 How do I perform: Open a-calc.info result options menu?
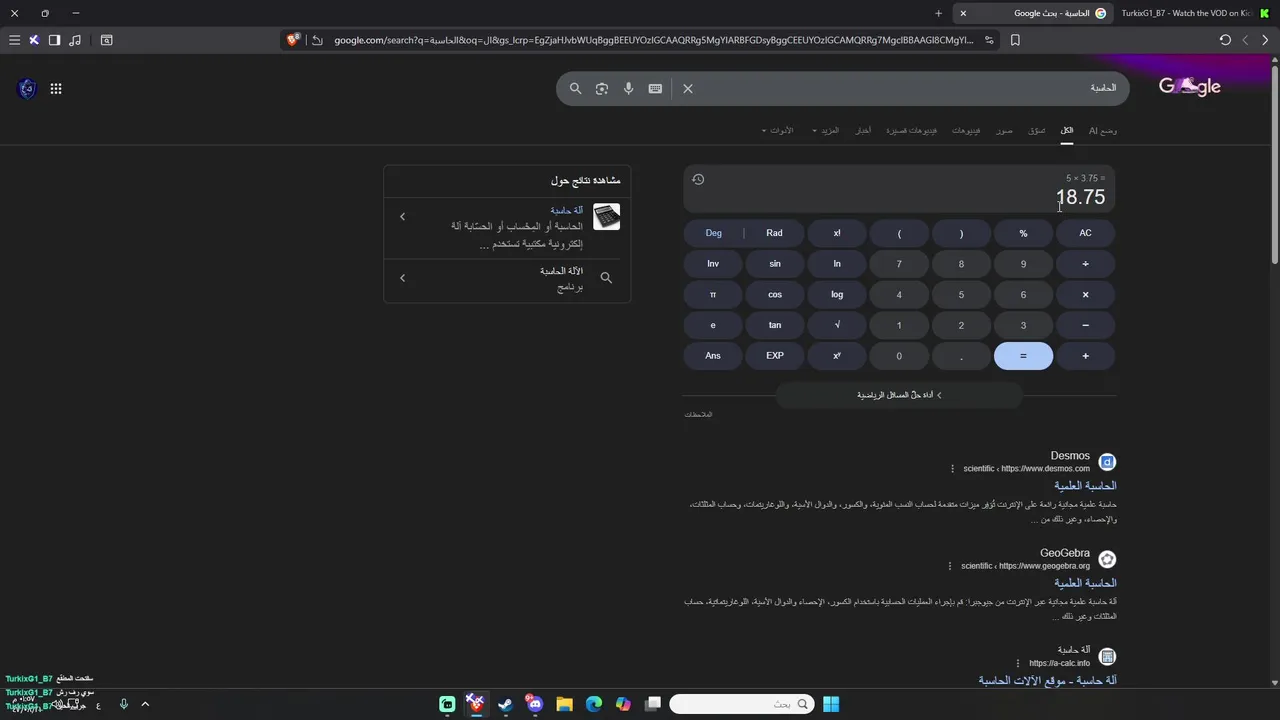(x=1018, y=663)
